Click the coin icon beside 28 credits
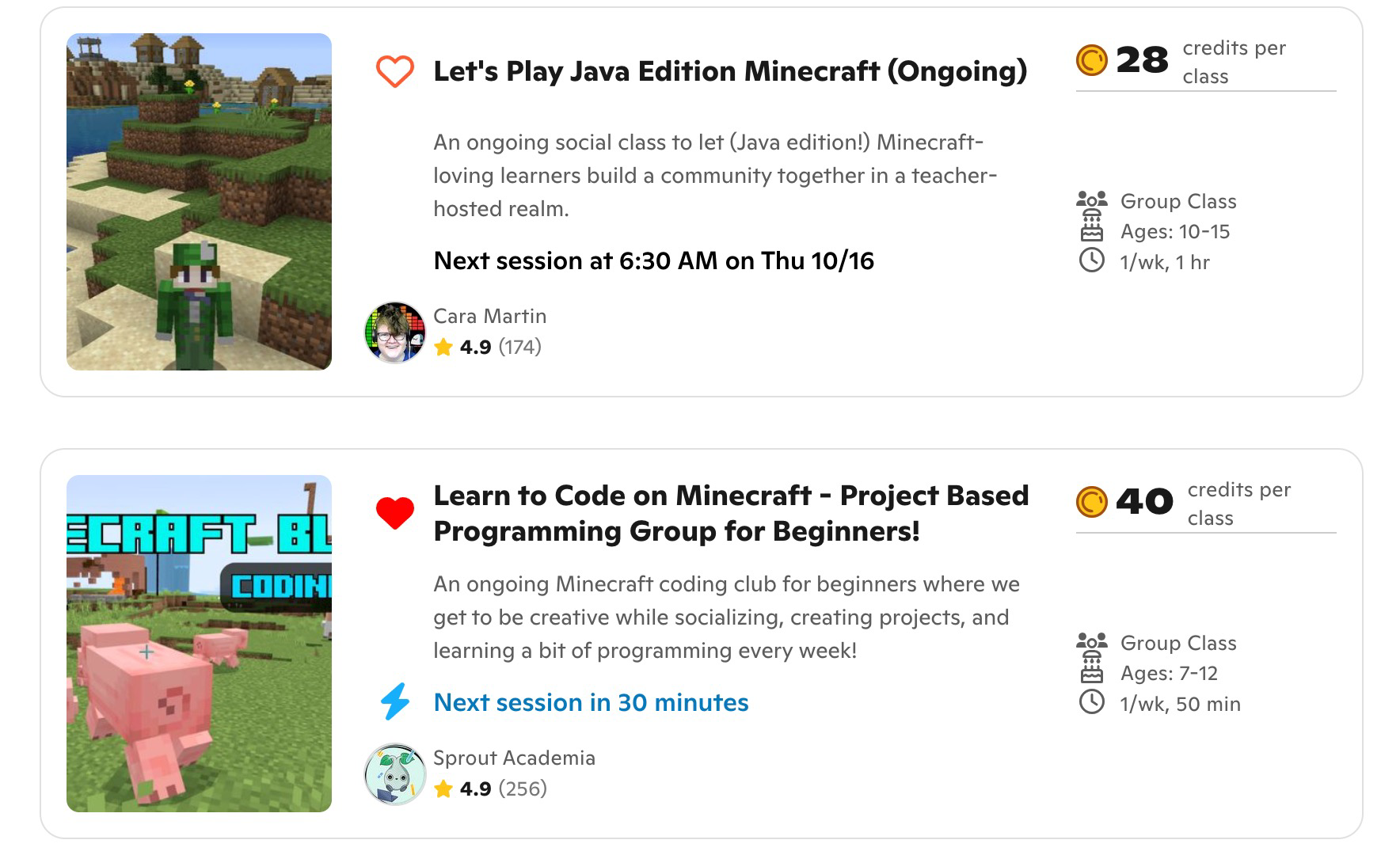The height and width of the screenshot is (855, 1400). point(1091,60)
